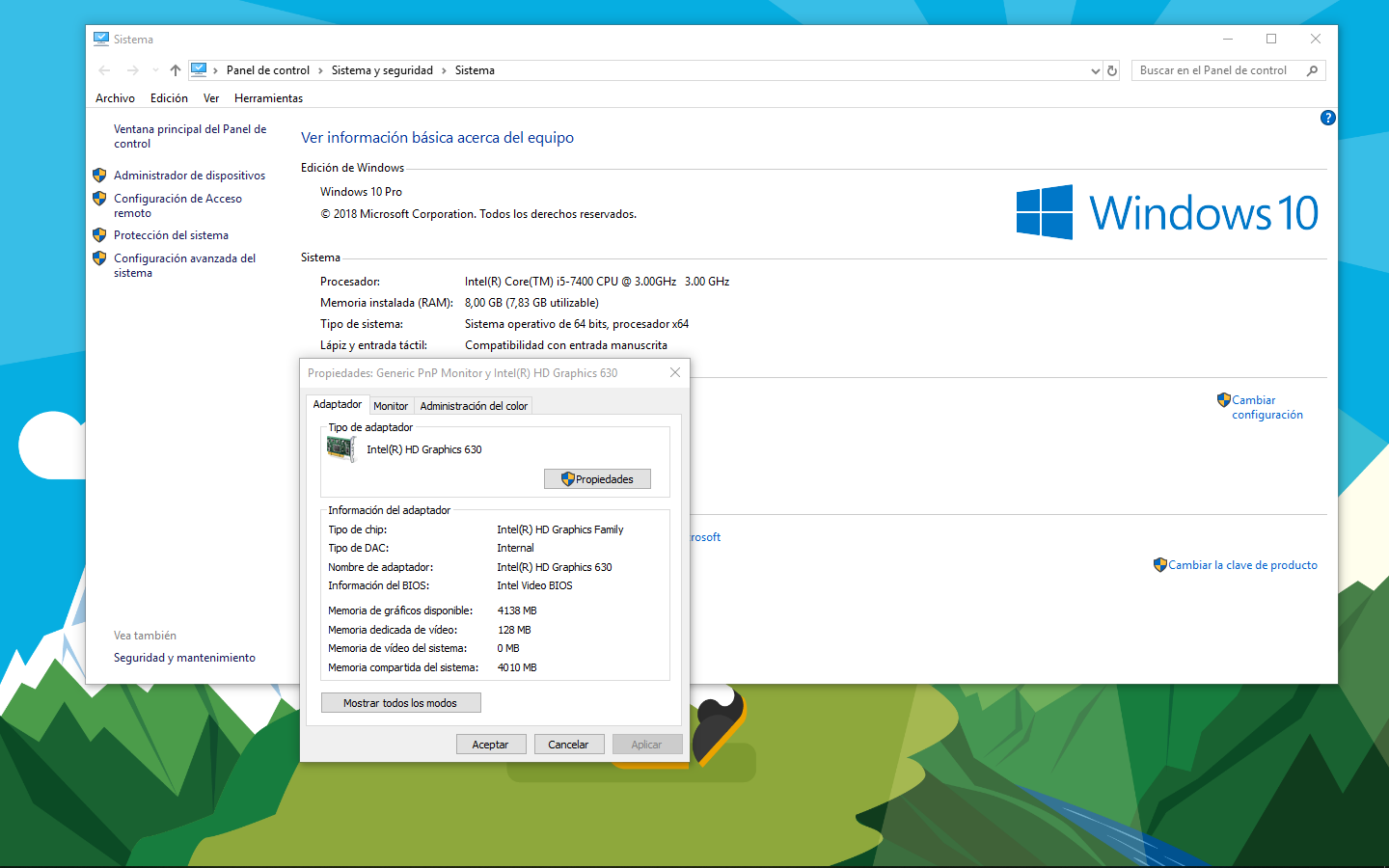Open 'Ventana principal del Panel de control'
This screenshot has width=1389, height=868.
tap(190, 136)
